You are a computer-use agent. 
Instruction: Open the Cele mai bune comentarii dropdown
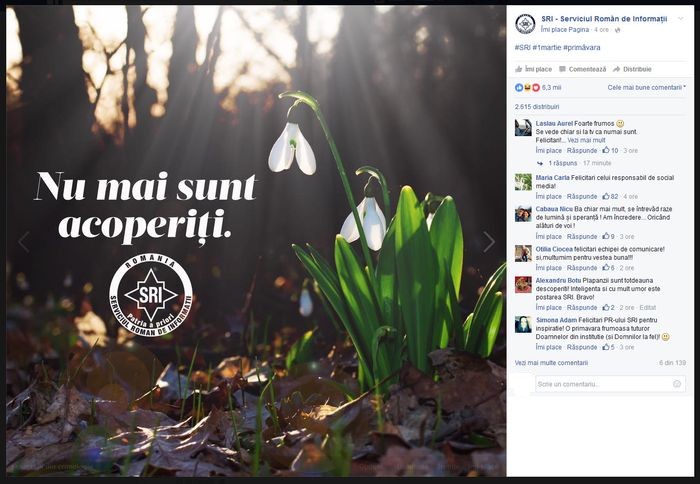(646, 88)
